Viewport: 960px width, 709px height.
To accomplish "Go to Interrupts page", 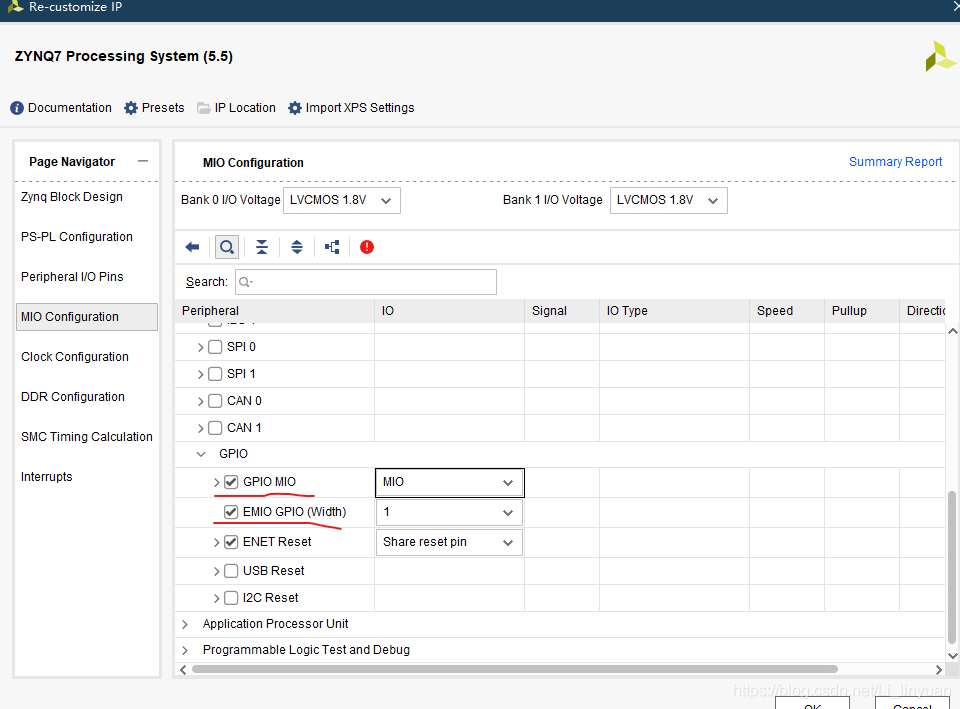I will [x=47, y=476].
